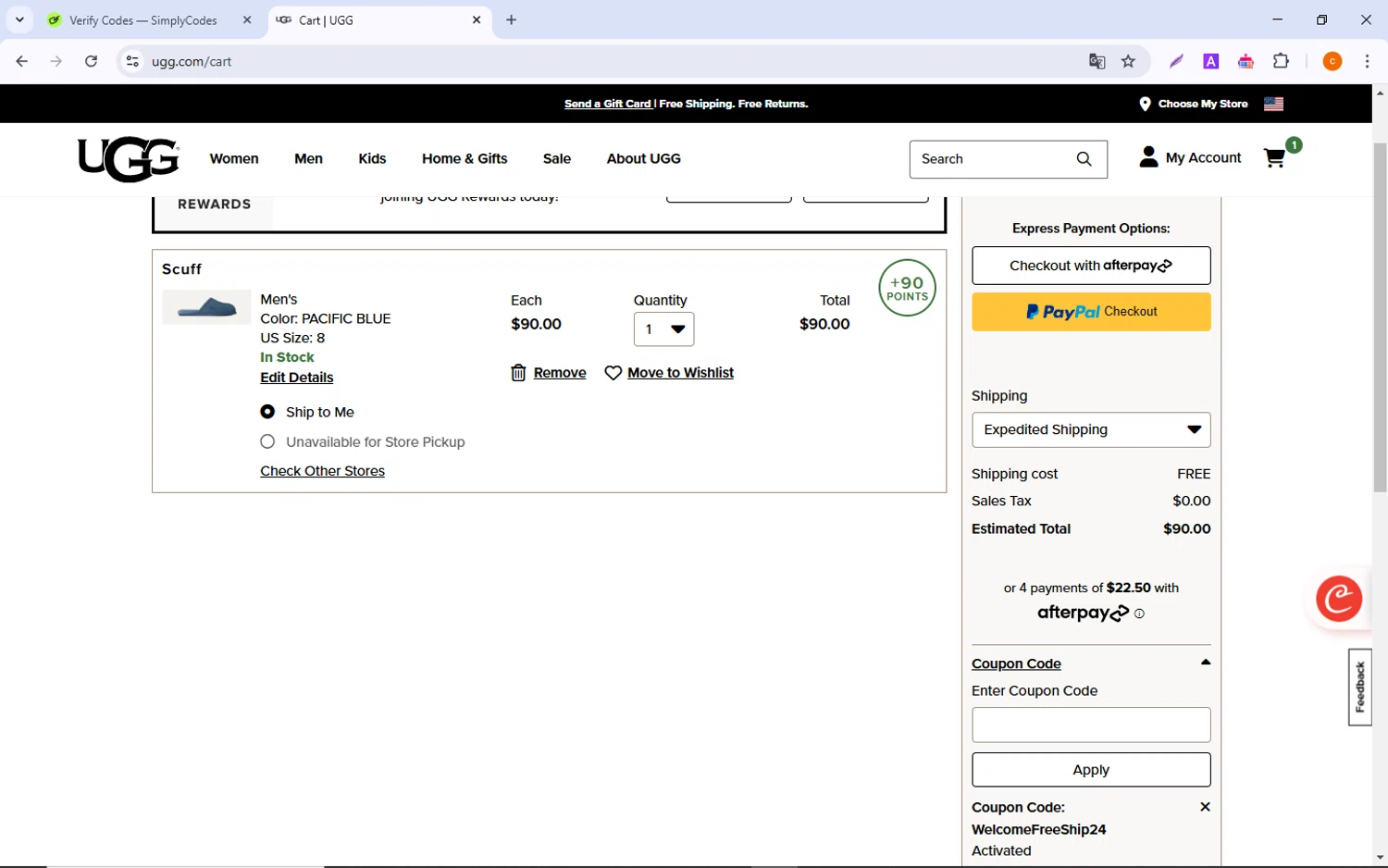Click the purple pen extension icon
The width and height of the screenshot is (1388, 868).
pos(1176,61)
